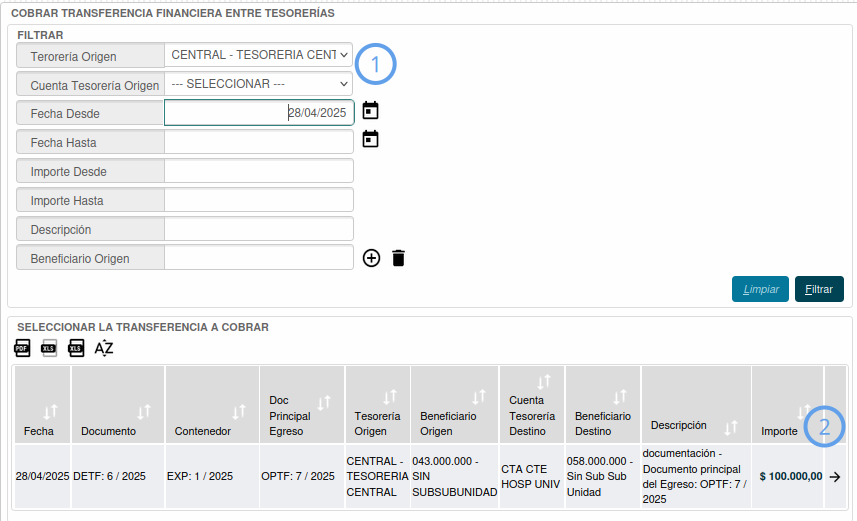Click the A-Z sort icon
Viewport: 857px width, 521px height.
104,348
